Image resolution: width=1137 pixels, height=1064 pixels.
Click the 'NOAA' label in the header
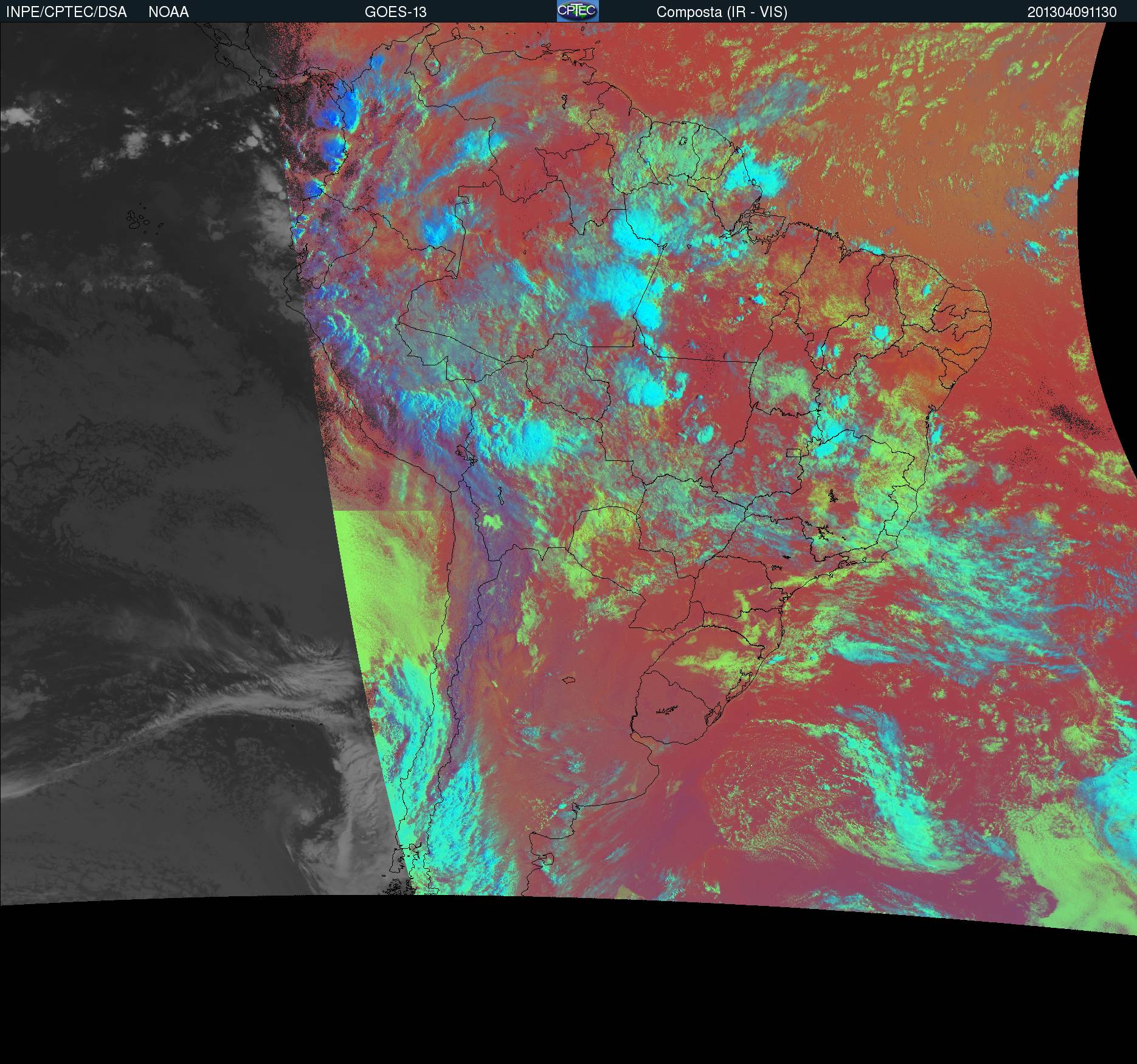click(x=168, y=12)
